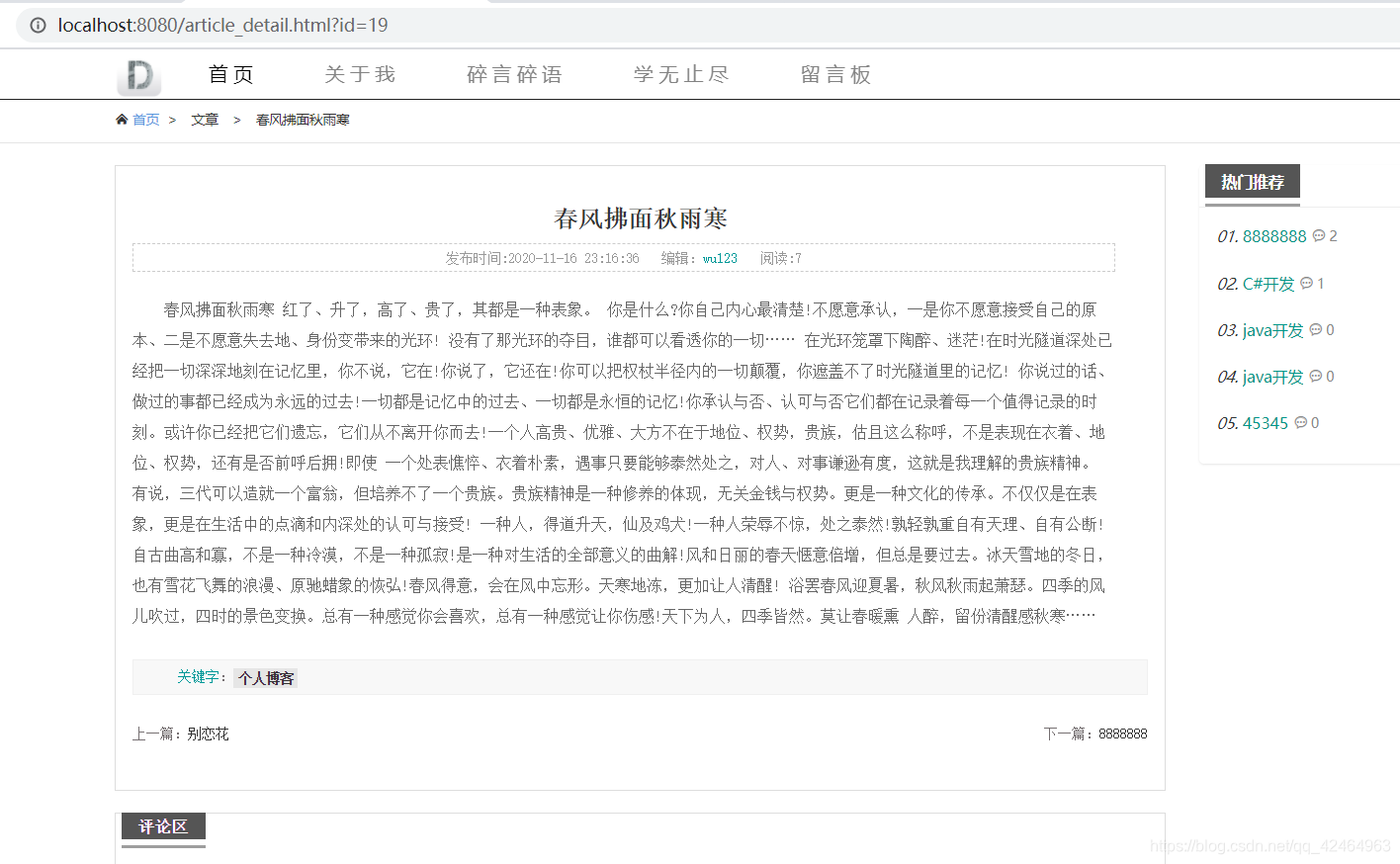Click the info icon in the address bar
Image resolution: width=1400 pixels, height=864 pixels.
pyautogui.click(x=37, y=27)
